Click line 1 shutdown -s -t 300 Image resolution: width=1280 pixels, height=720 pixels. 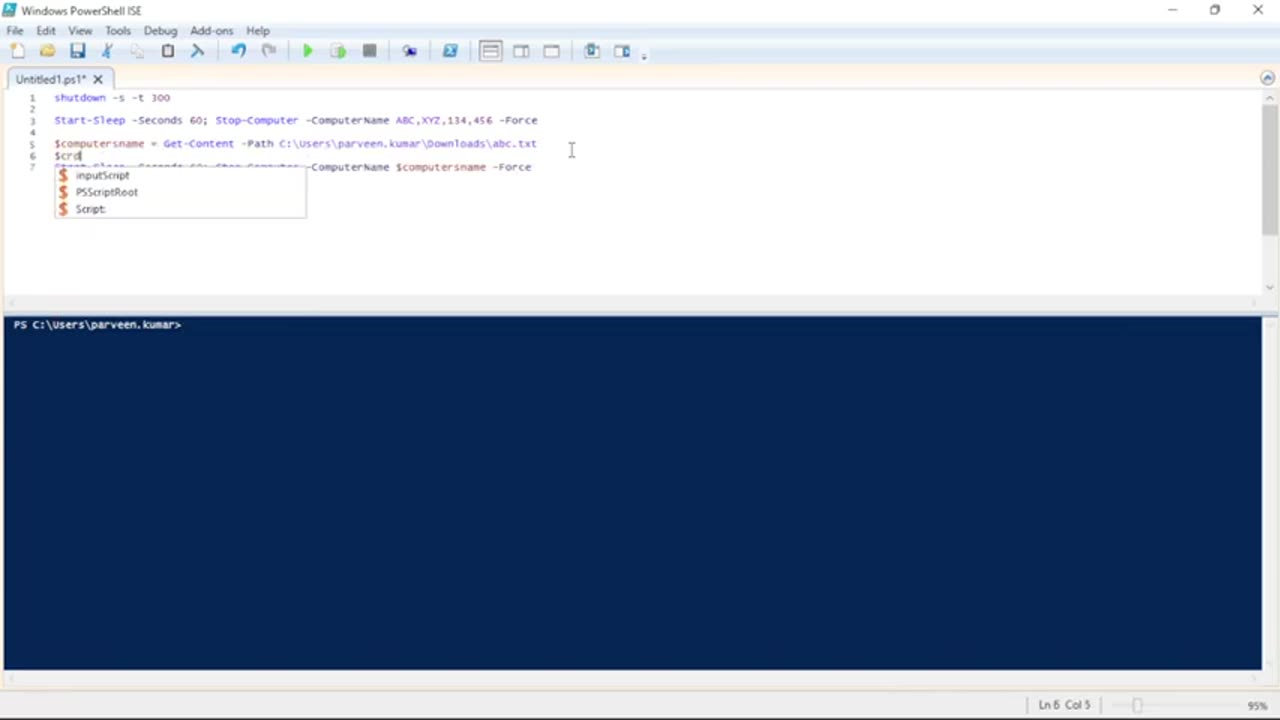pos(112,98)
